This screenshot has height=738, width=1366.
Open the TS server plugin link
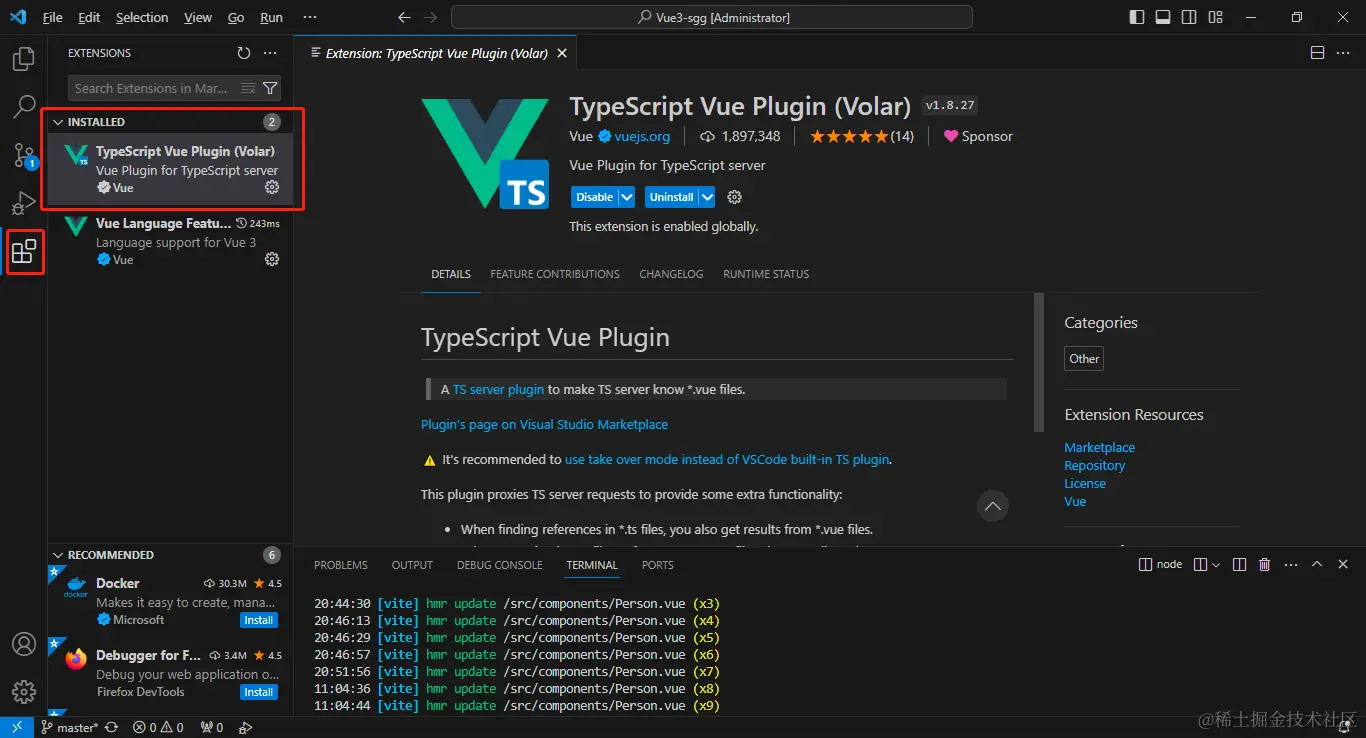(x=498, y=389)
